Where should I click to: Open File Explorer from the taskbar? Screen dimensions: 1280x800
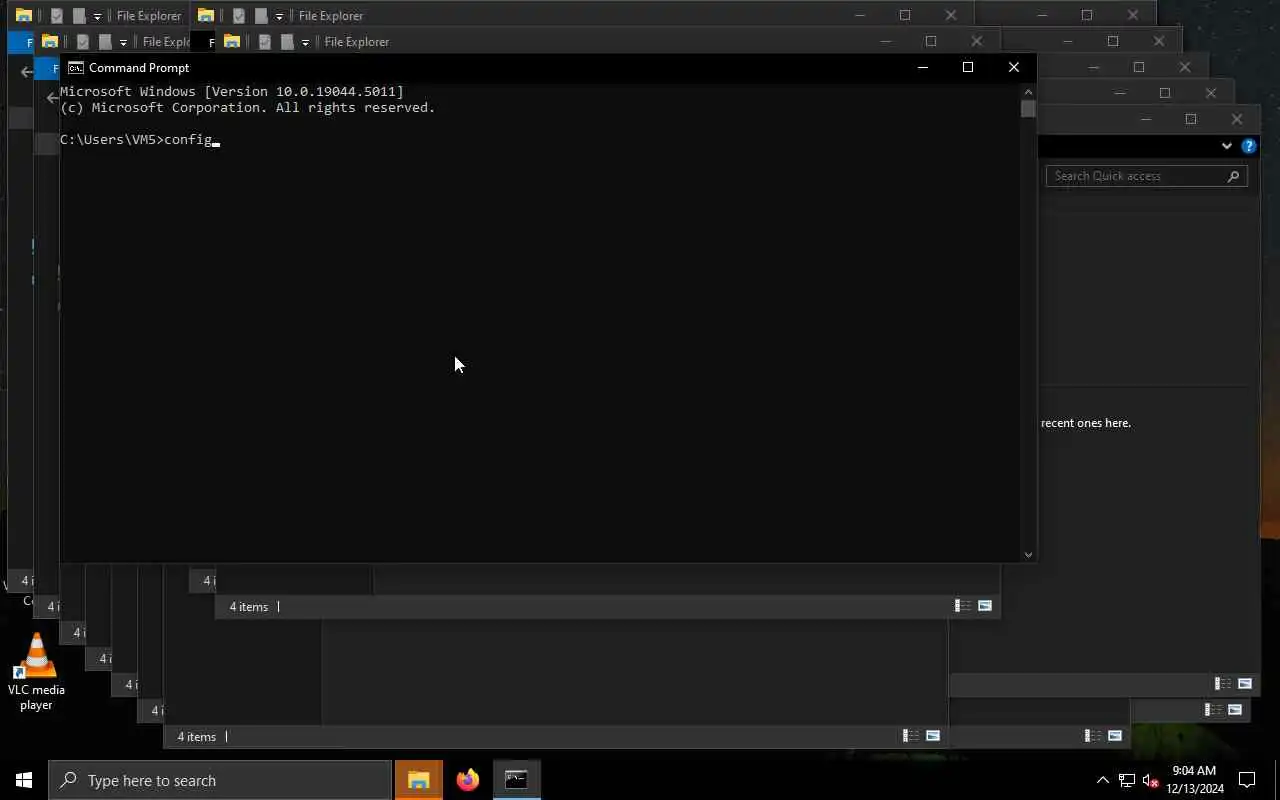tap(419, 780)
